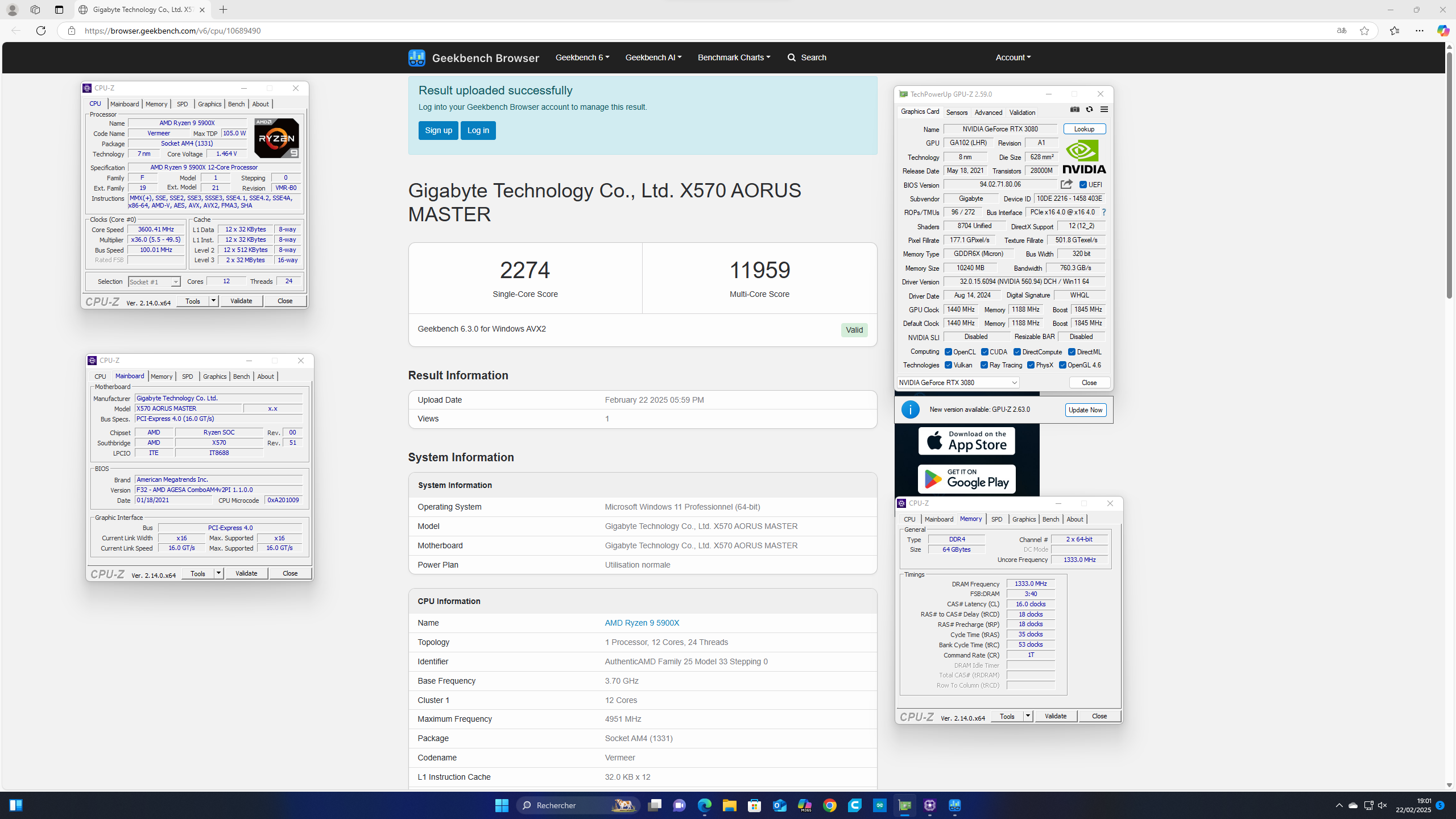
Task: Switch to Geekbench from the taskbar
Action: [955, 805]
